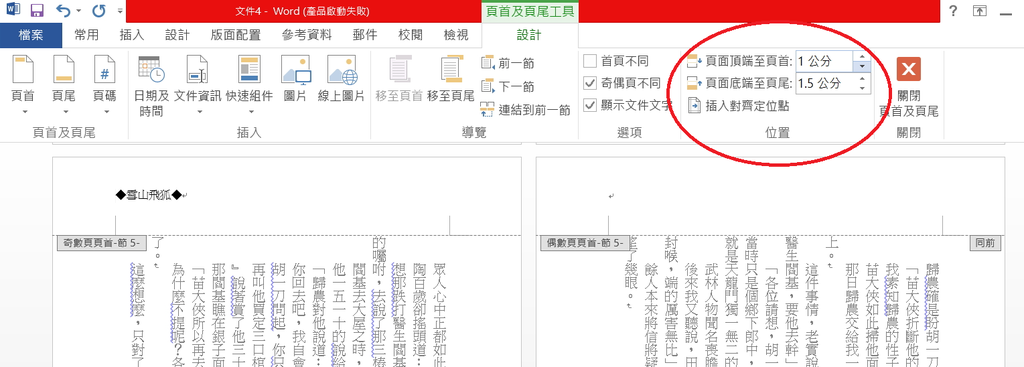The image size is (1024, 367).
Task: Open 文件資訊 document info menu
Action: click(197, 86)
